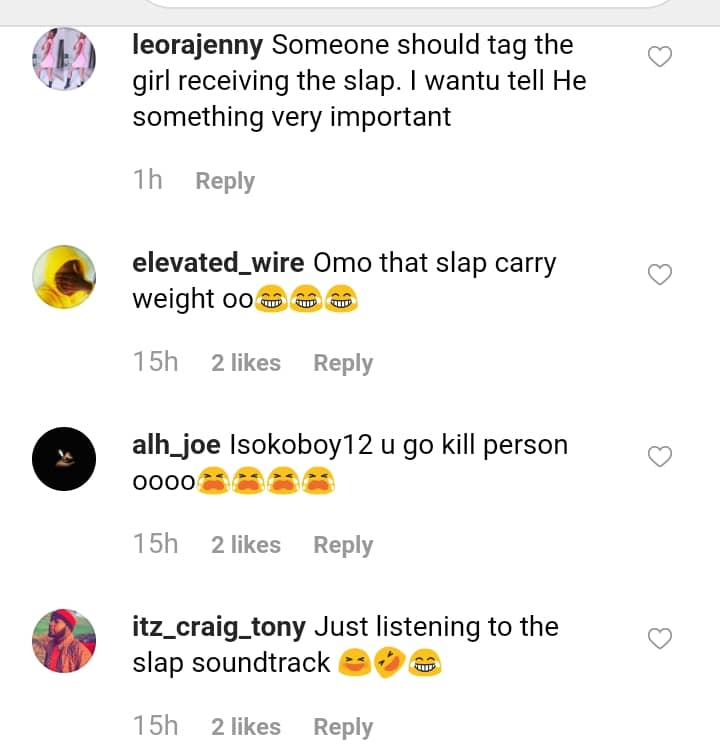Reply to alh_joe's comment
The image size is (720, 745).
(343, 545)
